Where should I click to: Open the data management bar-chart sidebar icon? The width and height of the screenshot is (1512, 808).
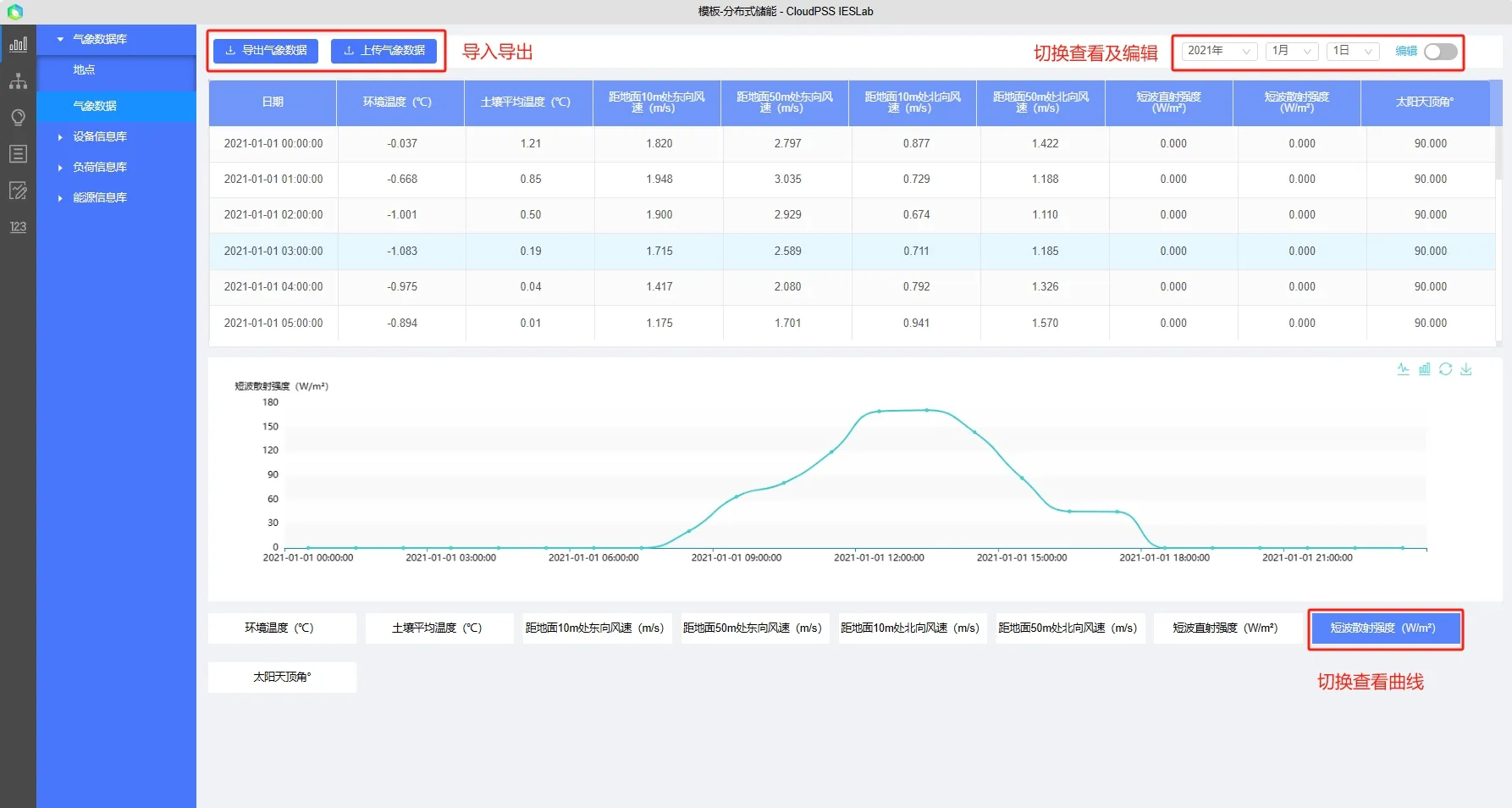tap(18, 44)
